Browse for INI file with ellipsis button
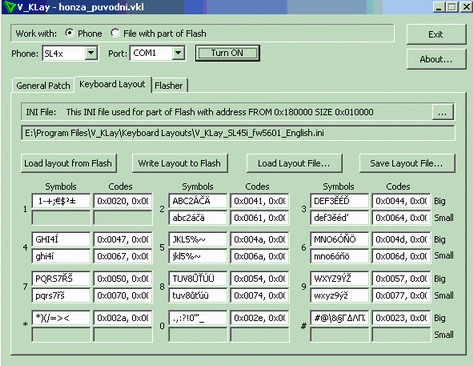Image resolution: width=473 pixels, height=366 pixels. pos(442,112)
